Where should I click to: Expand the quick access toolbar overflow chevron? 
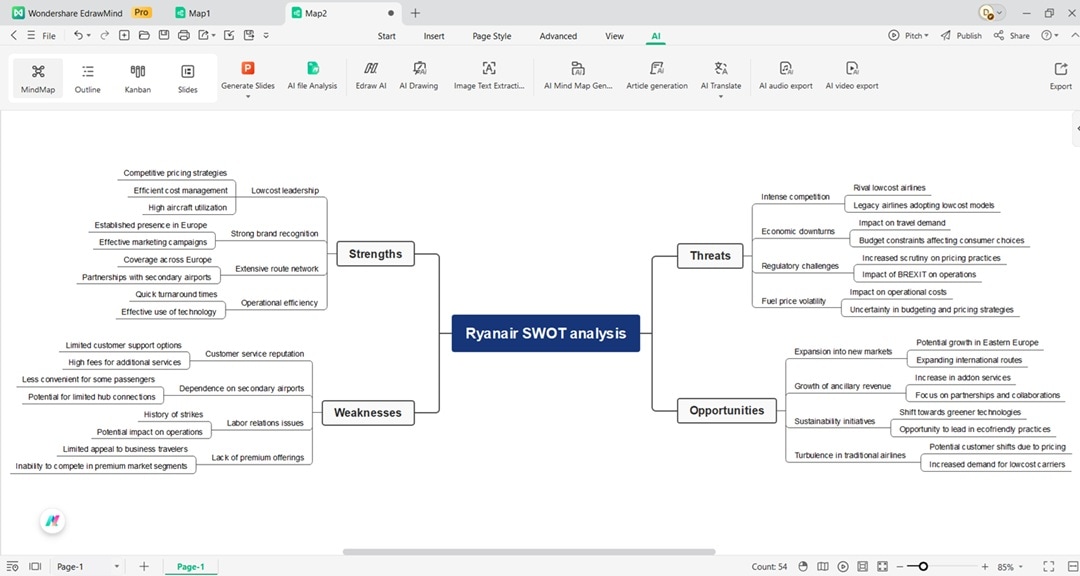[267, 35]
